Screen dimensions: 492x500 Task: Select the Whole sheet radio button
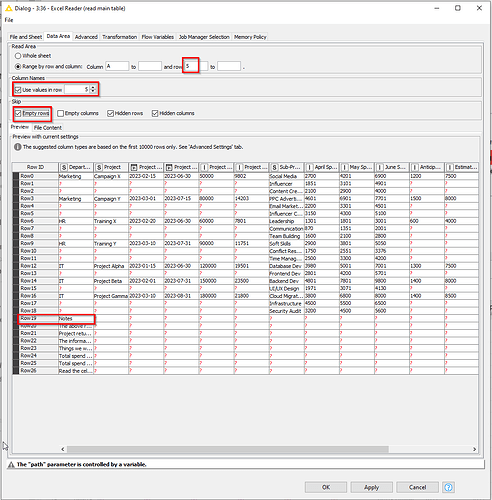18,56
